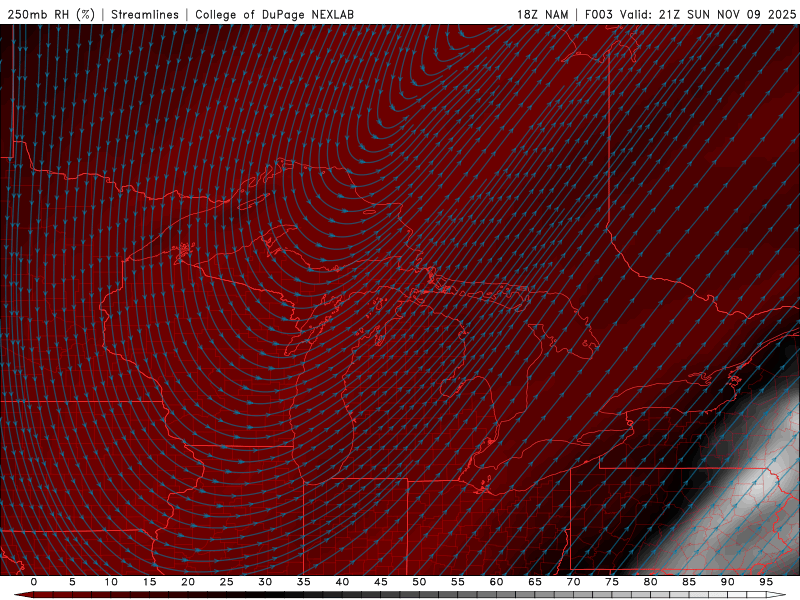This screenshot has height=600, width=800.
Task: Click the colorbar tick label '10'
Action: coord(111,582)
